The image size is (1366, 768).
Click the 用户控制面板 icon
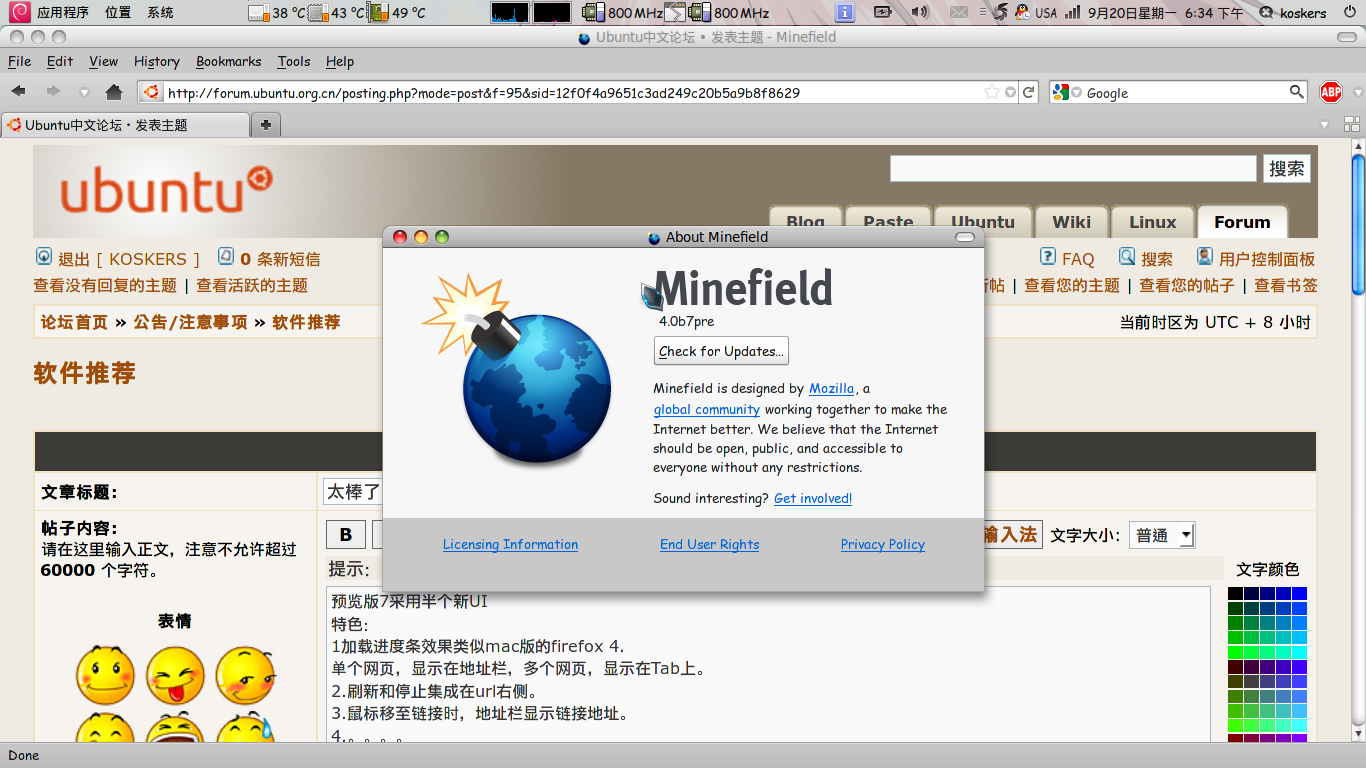[x=1205, y=257]
